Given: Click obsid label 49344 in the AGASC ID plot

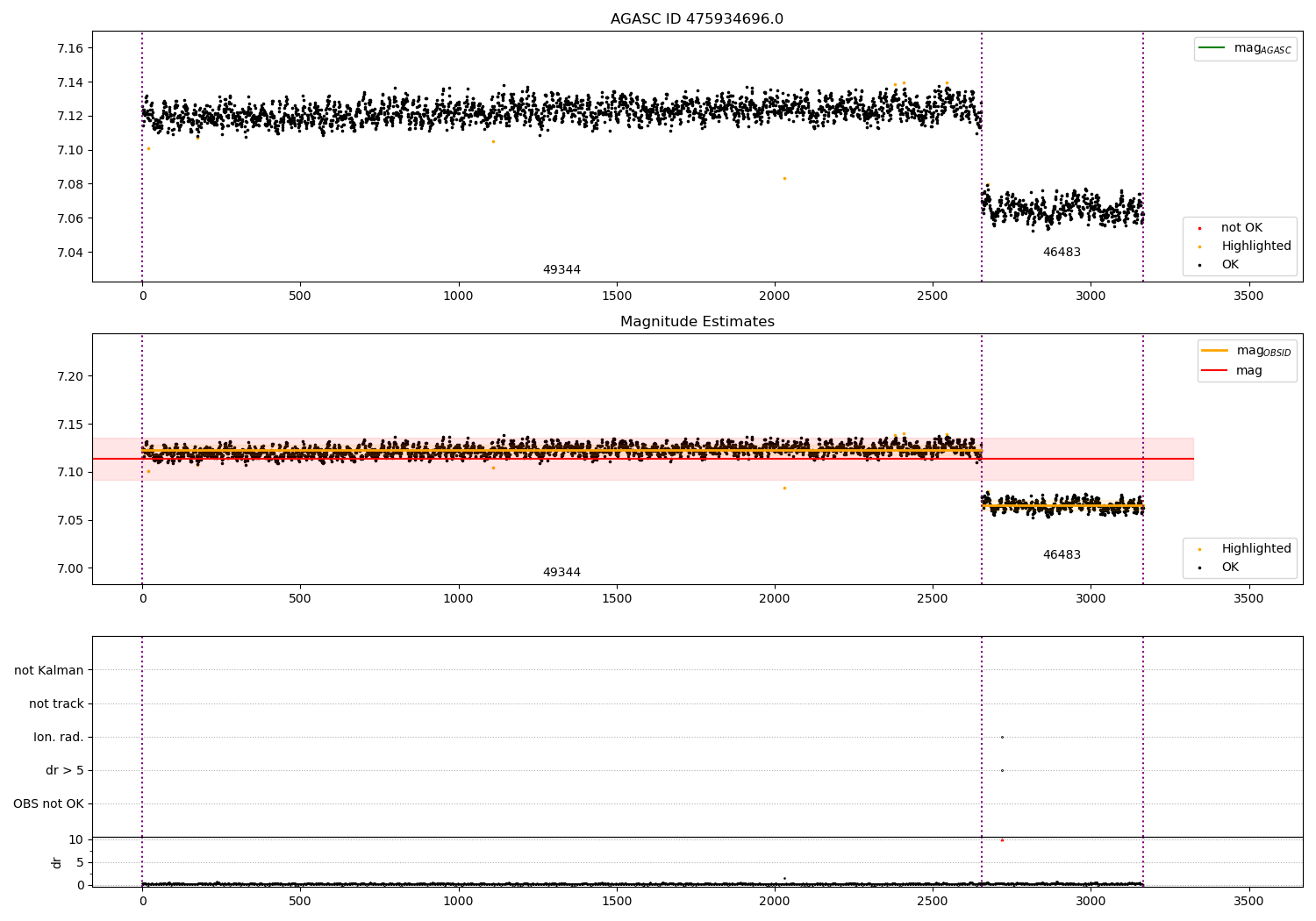Looking at the screenshot, I should point(561,270).
